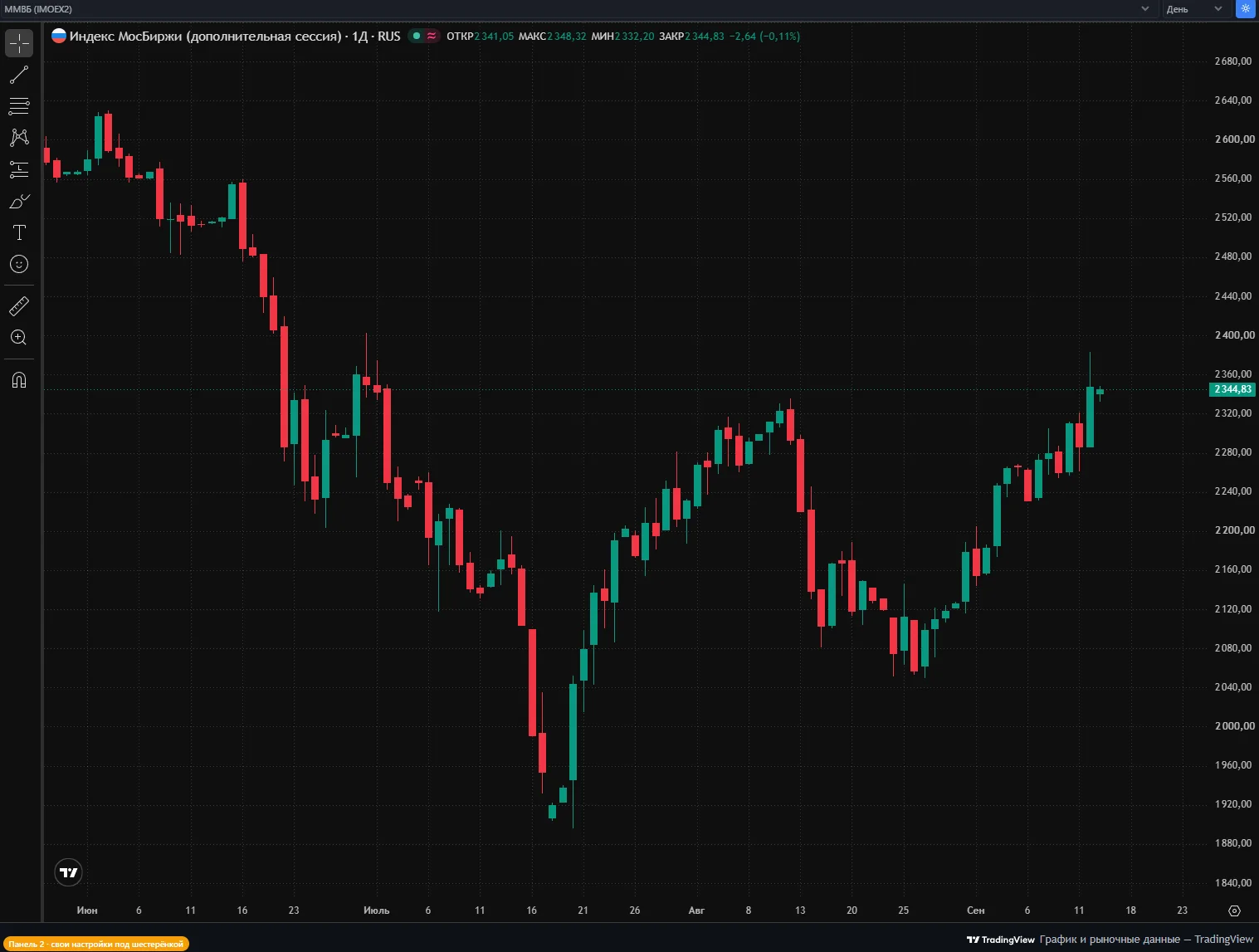Expand the instrument selector chevron
The height and width of the screenshot is (952, 1259).
tap(1145, 9)
